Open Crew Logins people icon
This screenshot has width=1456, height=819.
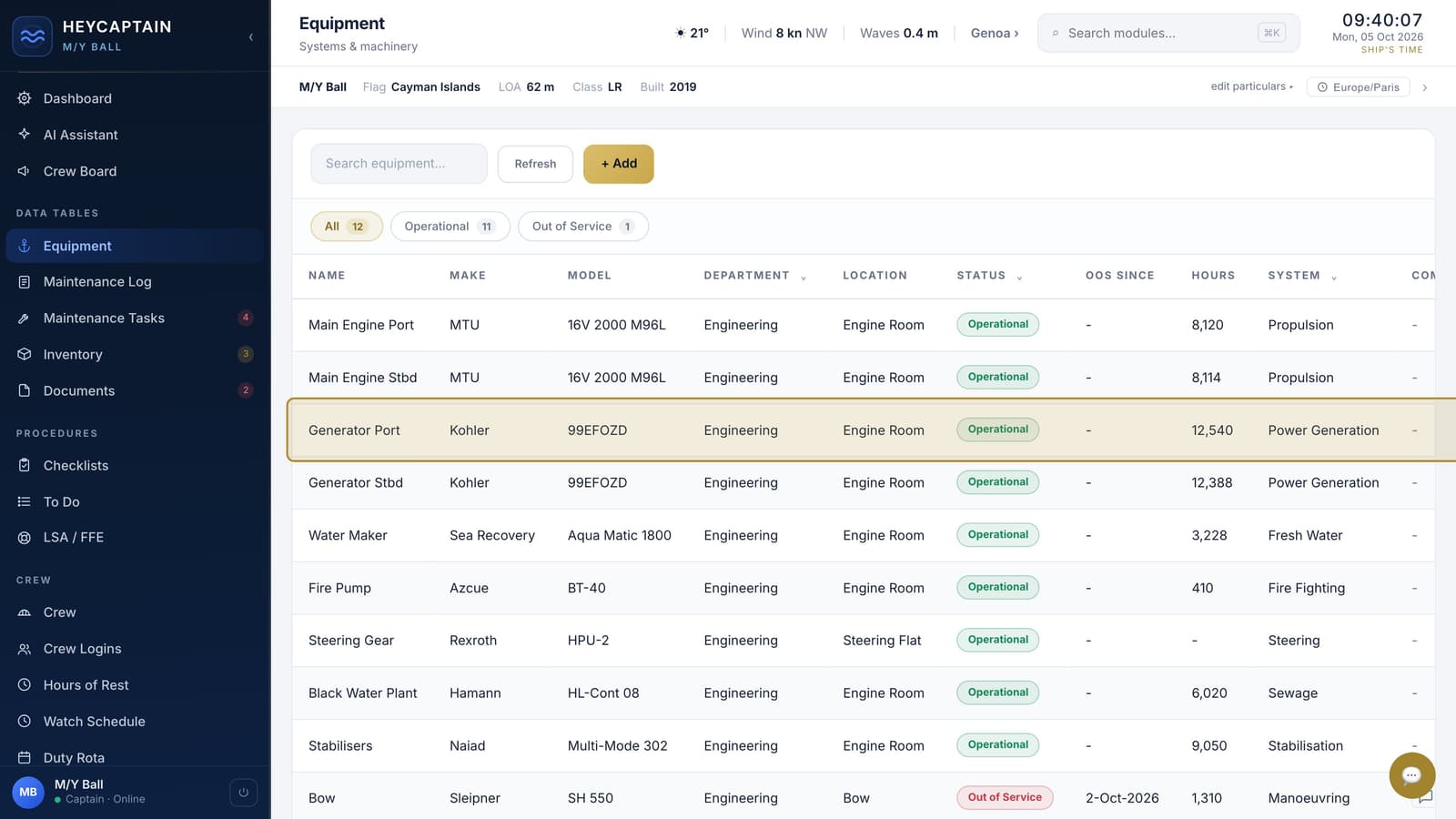25,649
